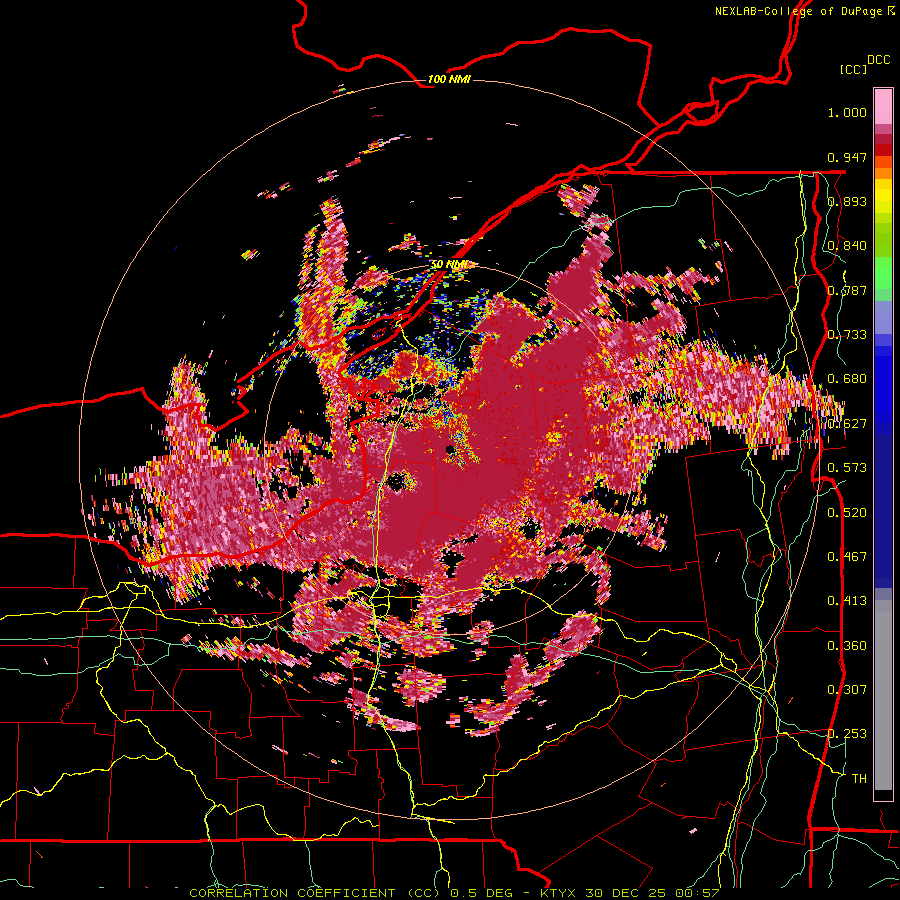
Task: Click the 0.840 scale value
Action: [847, 246]
